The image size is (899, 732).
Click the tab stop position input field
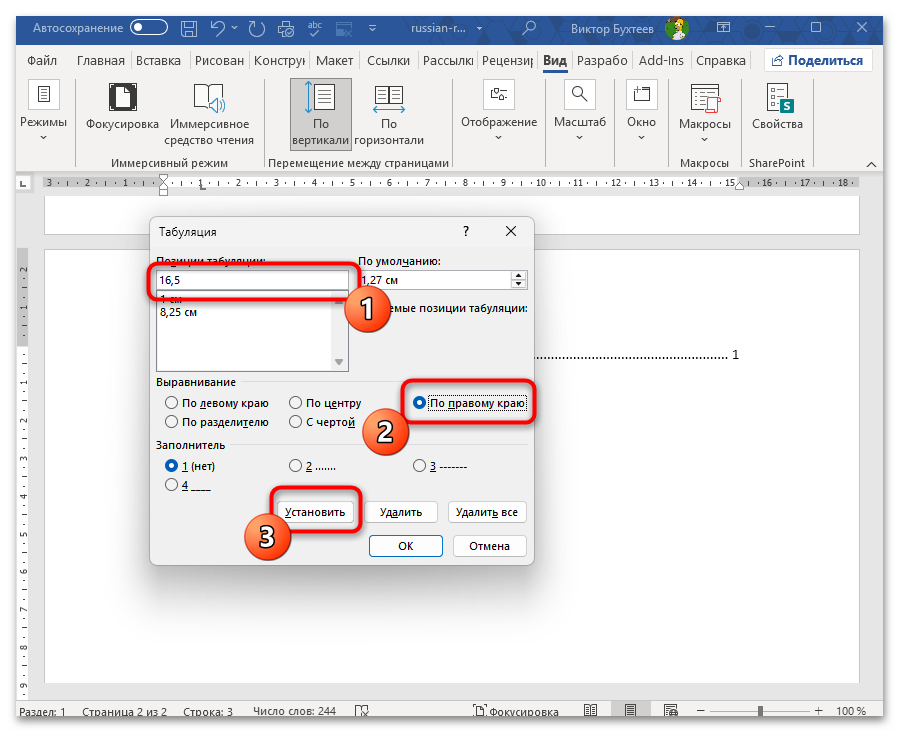point(252,280)
